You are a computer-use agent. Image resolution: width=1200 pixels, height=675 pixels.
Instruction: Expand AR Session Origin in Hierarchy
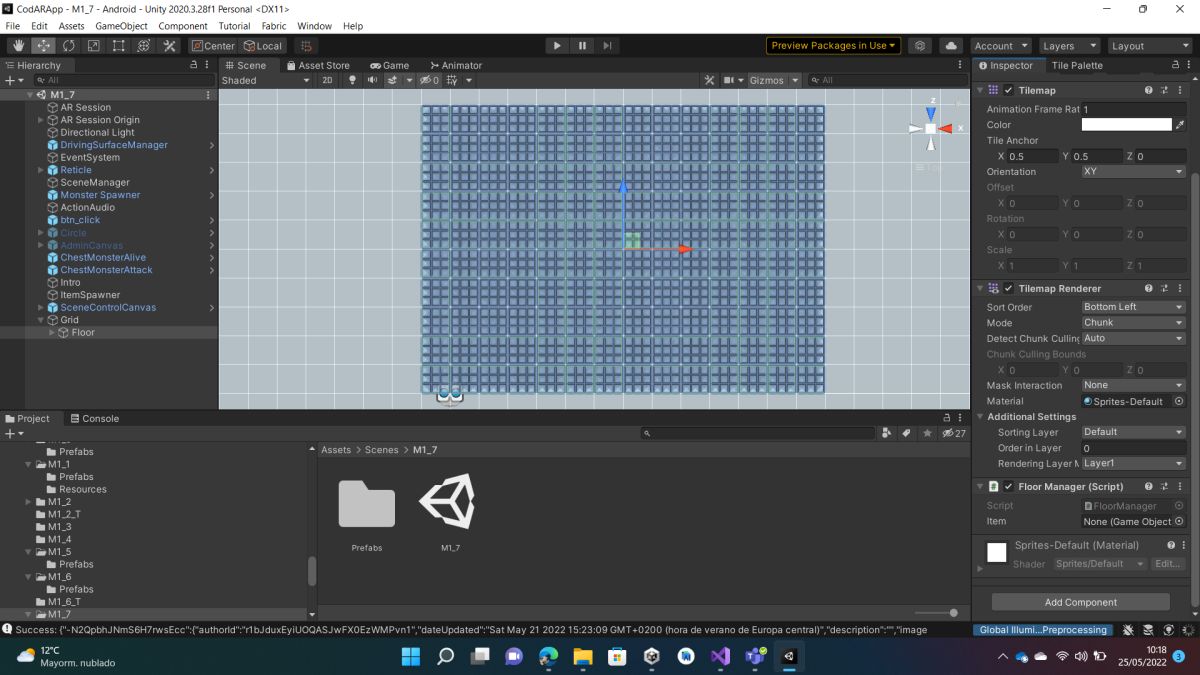(41, 120)
